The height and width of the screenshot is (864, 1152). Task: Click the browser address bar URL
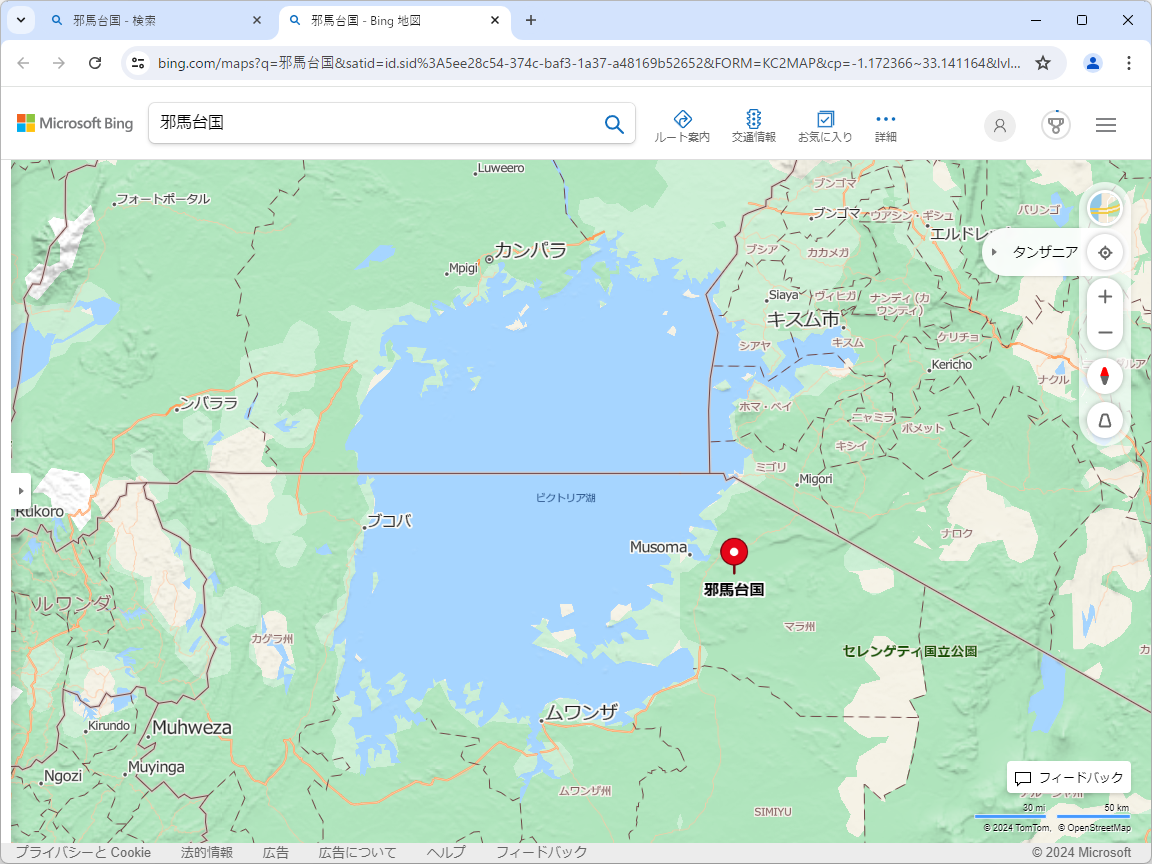pos(588,63)
